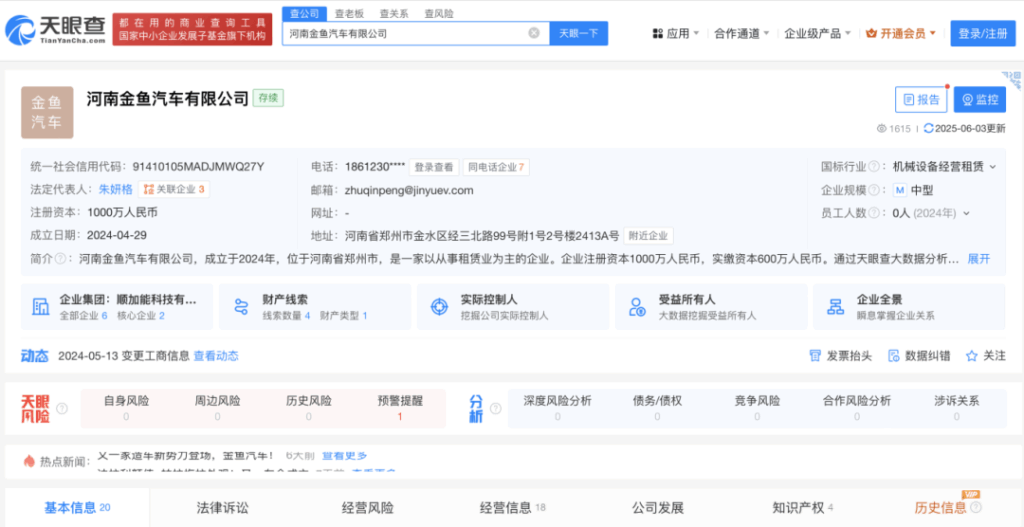Viewport: 1024px width, 527px height.
Task: Open the 法律诉讼 tab
Action: click(x=222, y=508)
